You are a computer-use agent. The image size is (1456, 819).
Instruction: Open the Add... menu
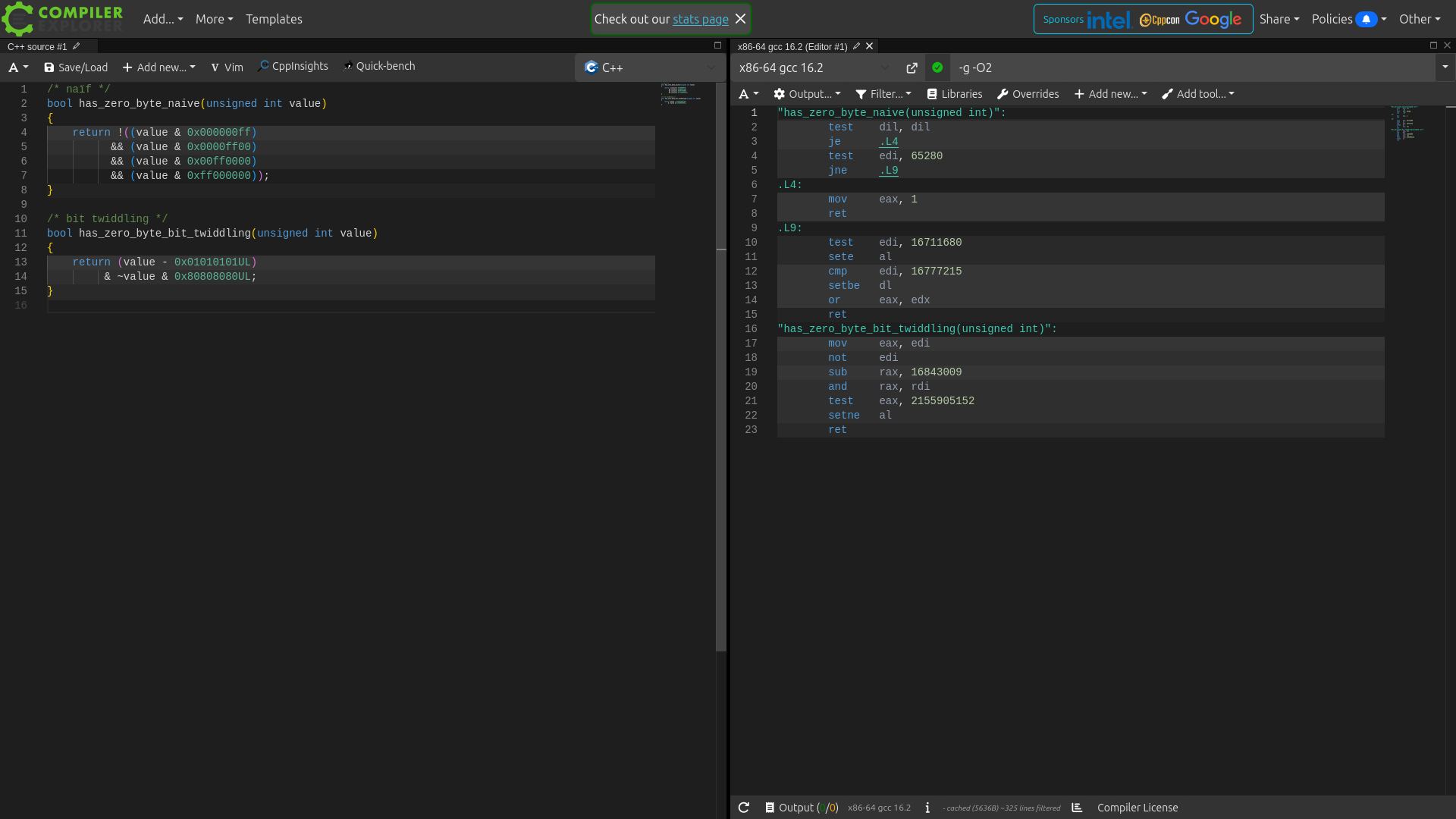coord(163,19)
